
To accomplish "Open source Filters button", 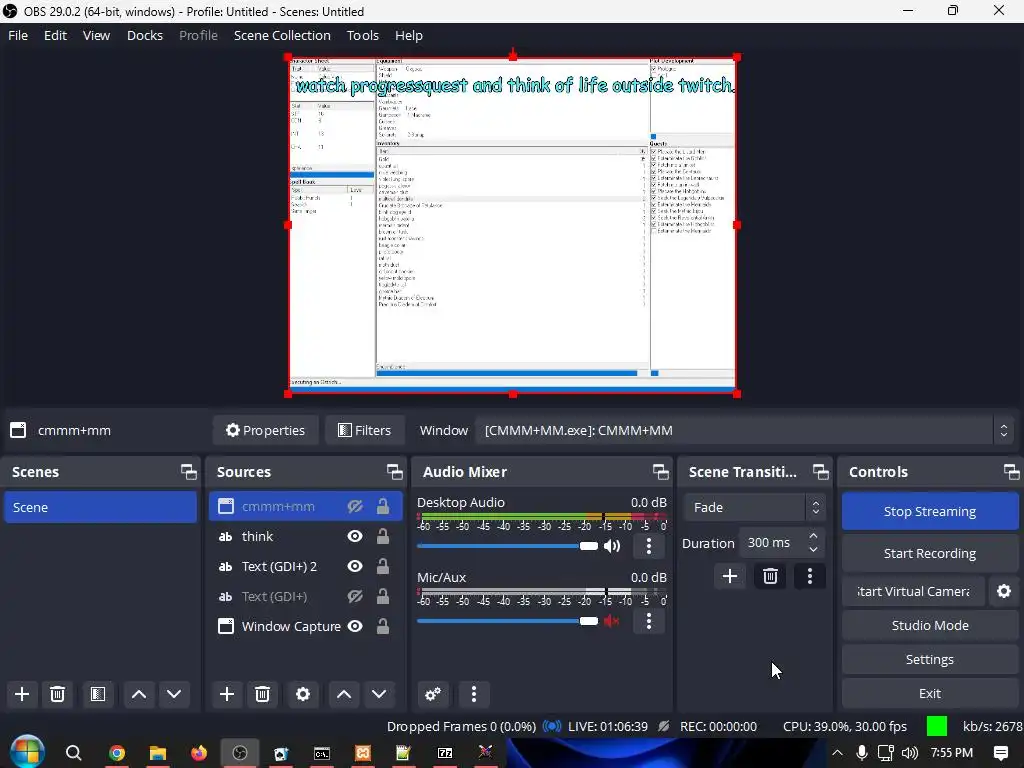I will pos(364,430).
